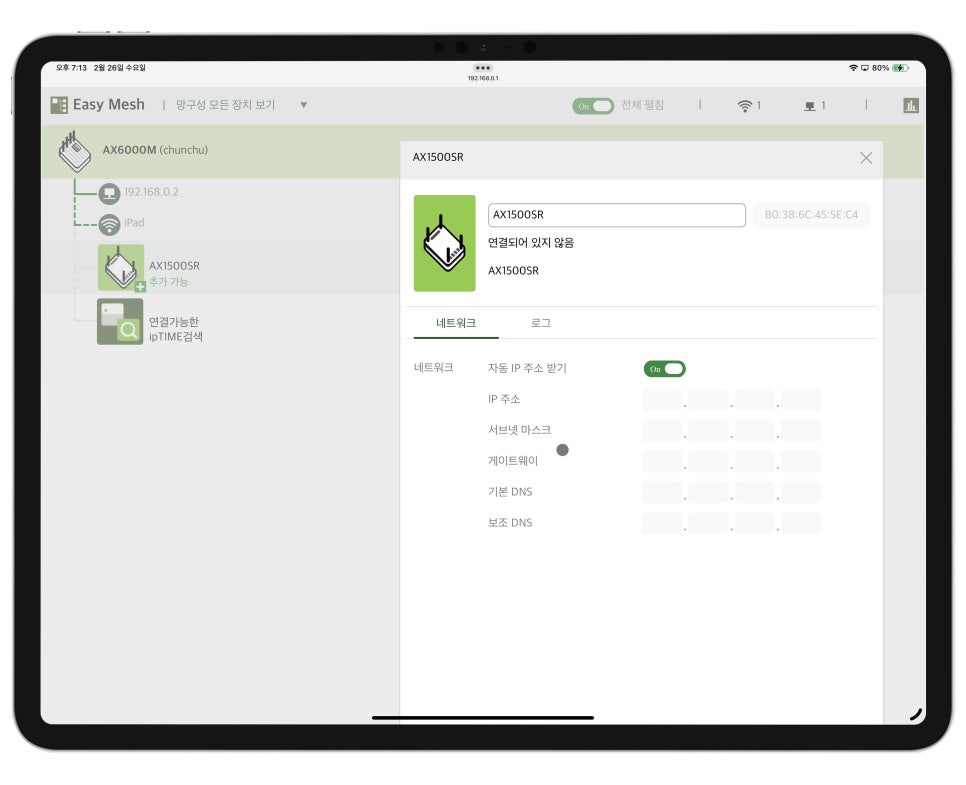Click the 연결가능한 ipTIME검색 label
This screenshot has width=966, height=785.
(176, 329)
